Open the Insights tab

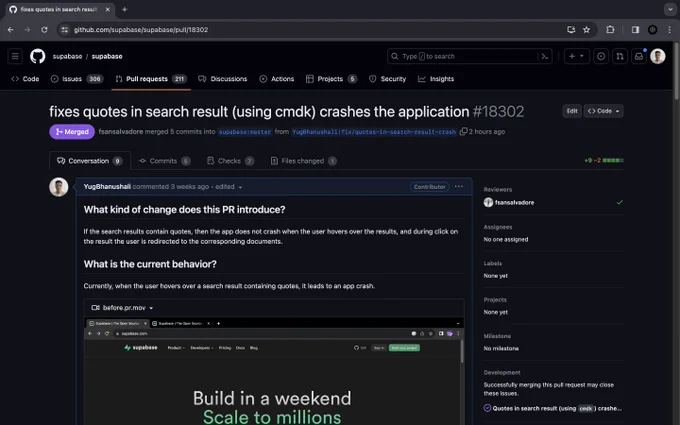[436, 78]
